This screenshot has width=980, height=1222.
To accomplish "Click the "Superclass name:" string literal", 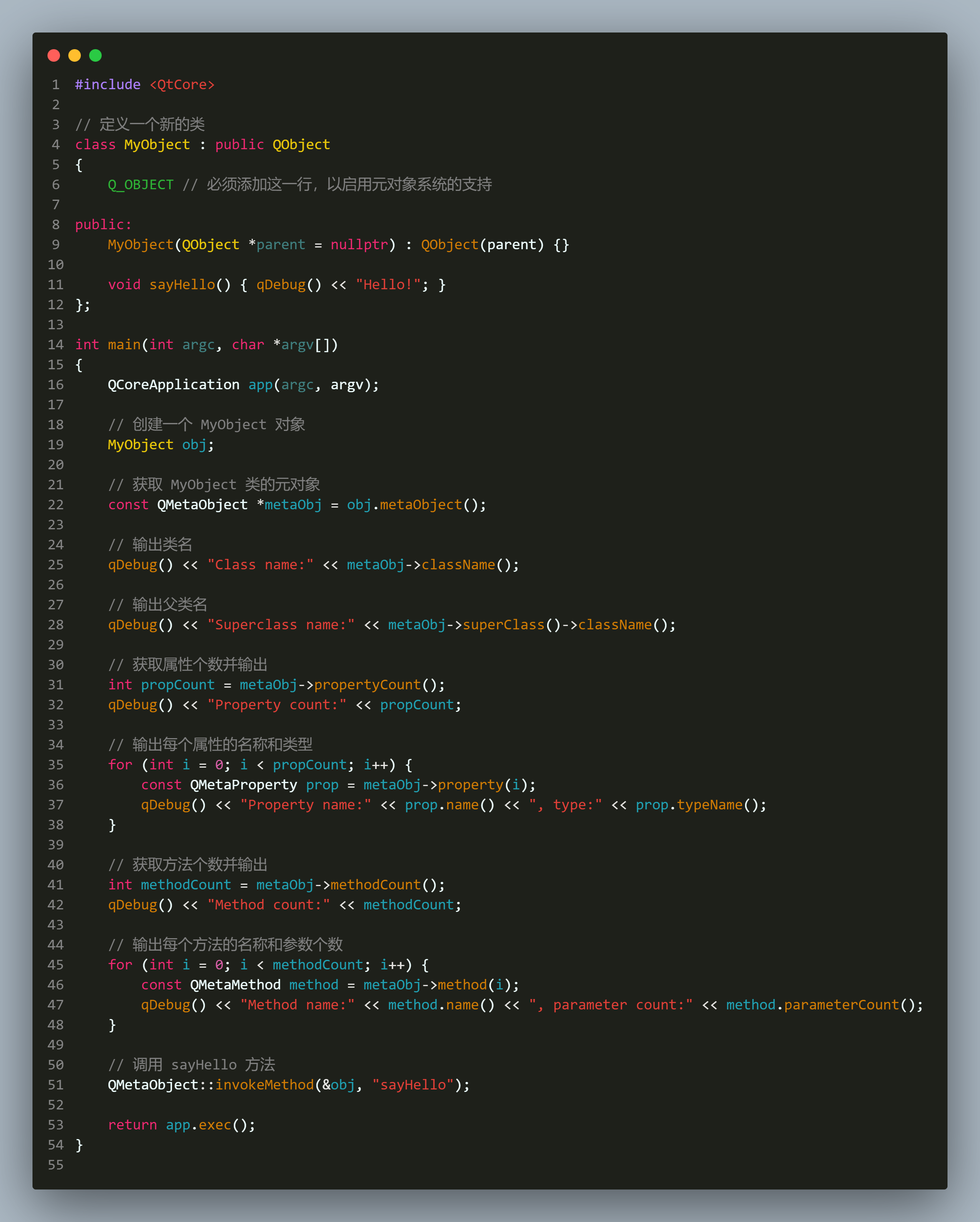I will [x=281, y=625].
